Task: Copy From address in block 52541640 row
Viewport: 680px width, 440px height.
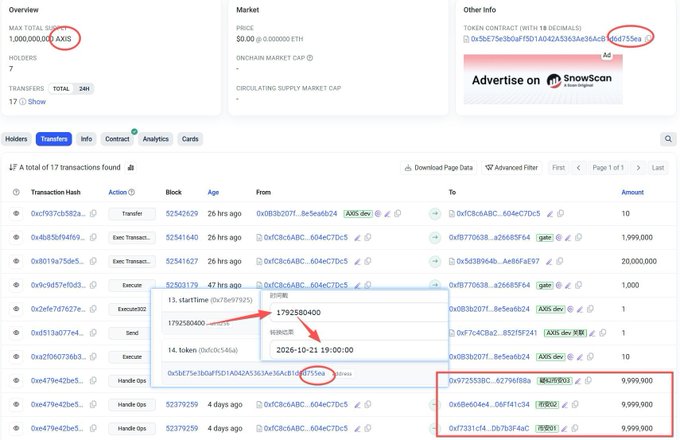Action: tap(368, 237)
